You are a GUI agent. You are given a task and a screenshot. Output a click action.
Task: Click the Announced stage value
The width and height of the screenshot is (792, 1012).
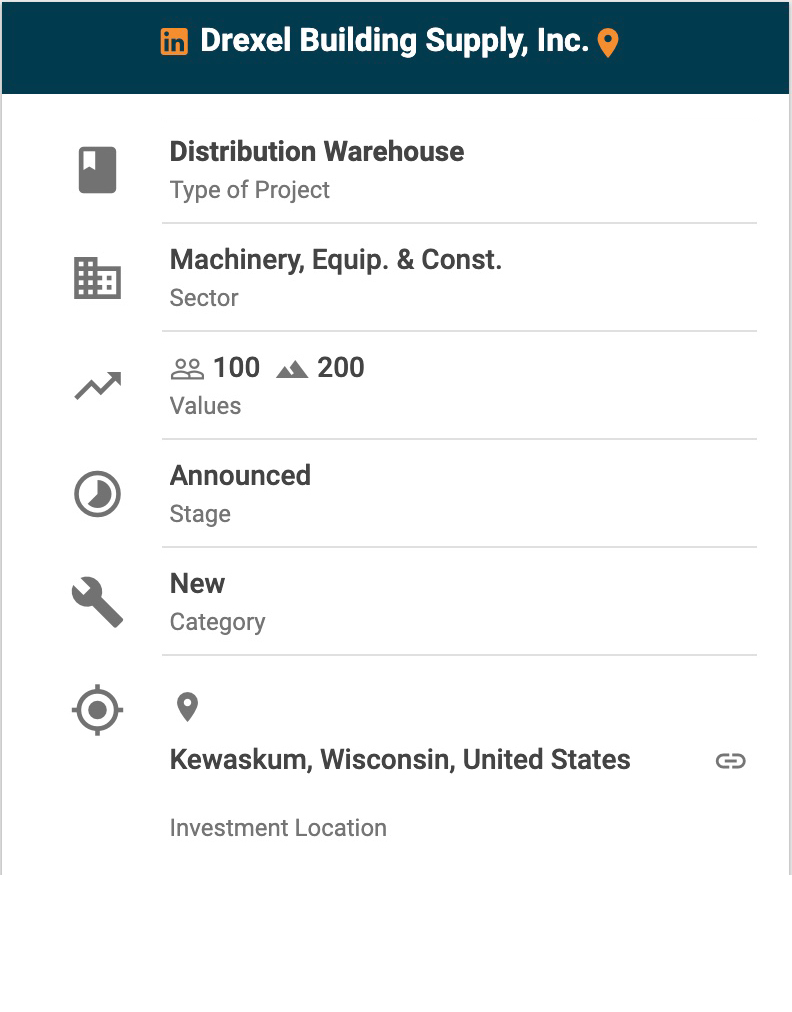tap(240, 476)
